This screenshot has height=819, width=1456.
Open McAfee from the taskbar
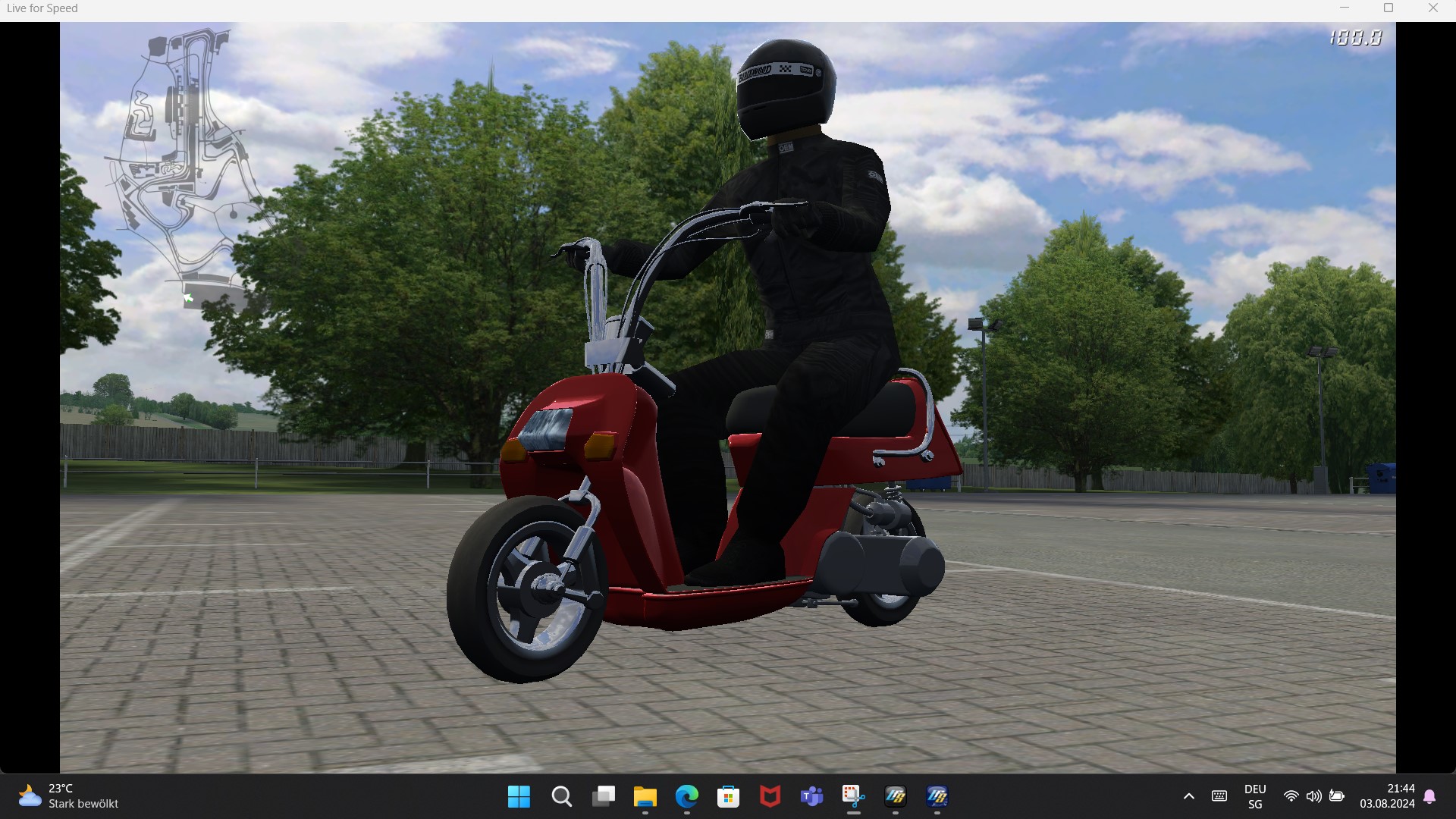tap(770, 796)
